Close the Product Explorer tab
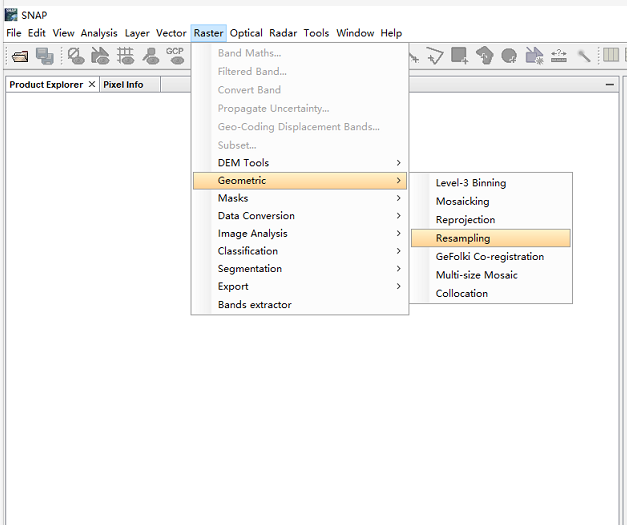The width and height of the screenshot is (627, 525). point(92,84)
